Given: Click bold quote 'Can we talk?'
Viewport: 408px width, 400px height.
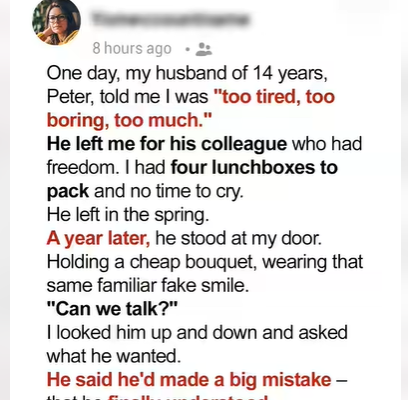Looking at the screenshot, I should [x=112, y=309].
